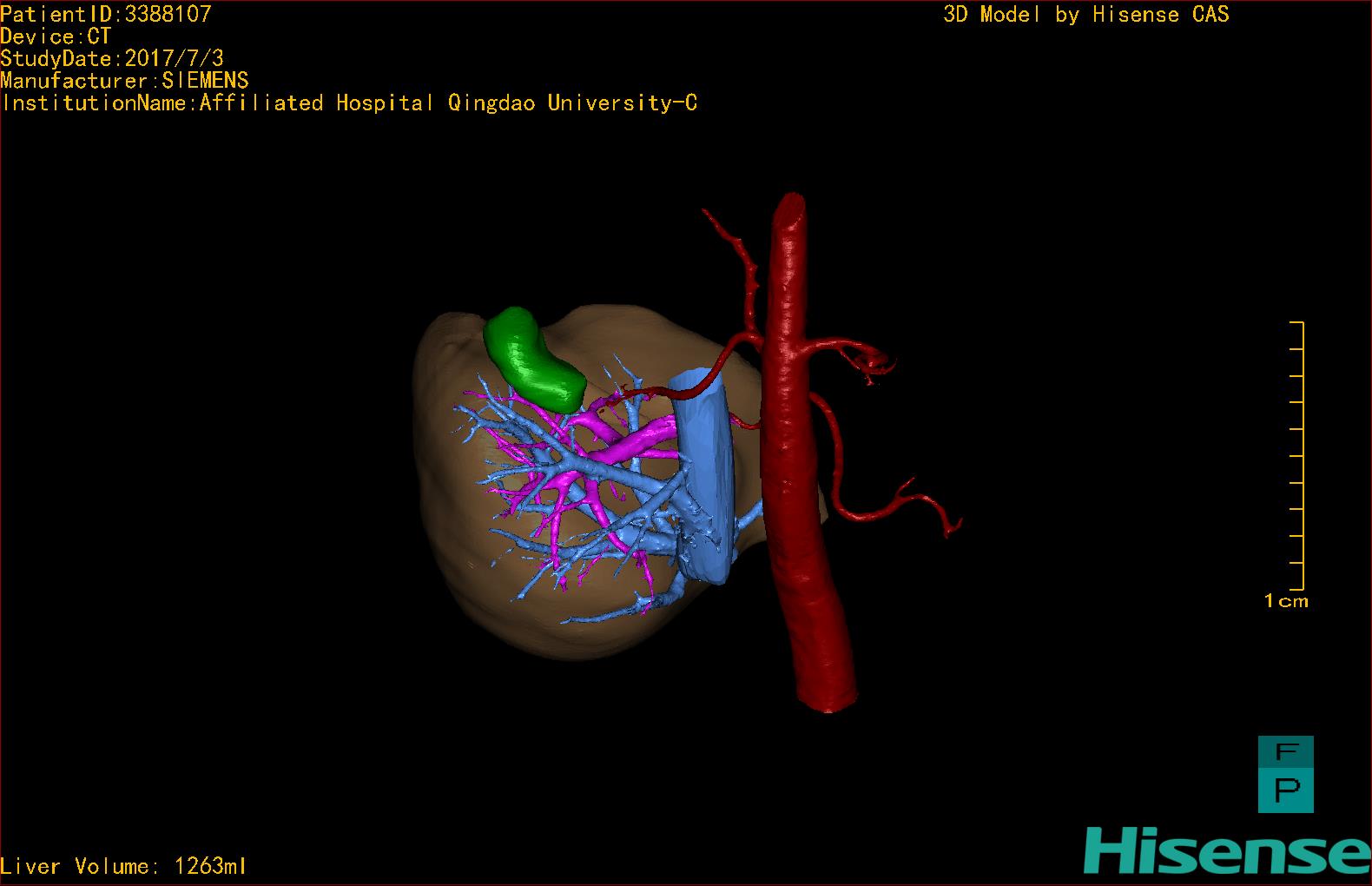The height and width of the screenshot is (886, 1372).
Task: Click the "3D Model by Hisense CAS" title
Action: point(1086,15)
